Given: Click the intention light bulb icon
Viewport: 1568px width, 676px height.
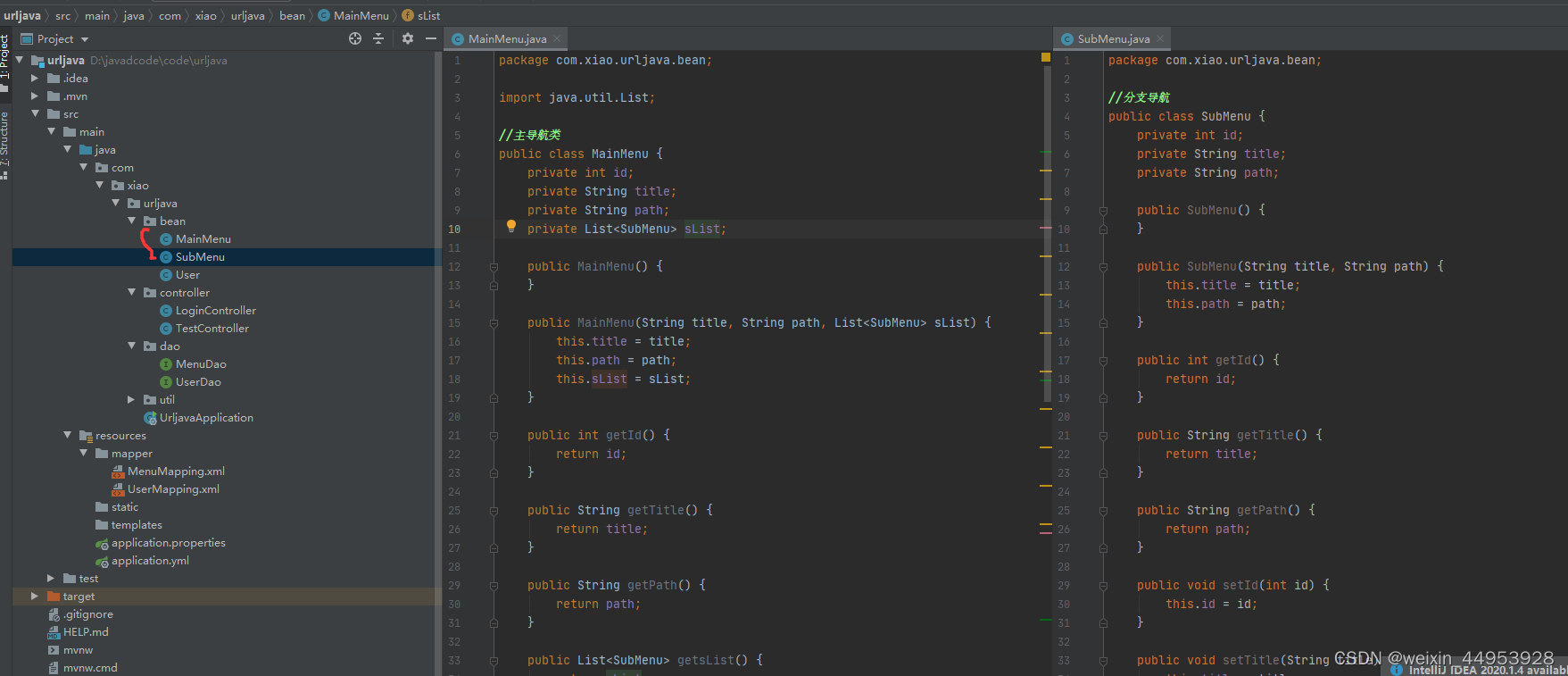Looking at the screenshot, I should pyautogui.click(x=511, y=227).
